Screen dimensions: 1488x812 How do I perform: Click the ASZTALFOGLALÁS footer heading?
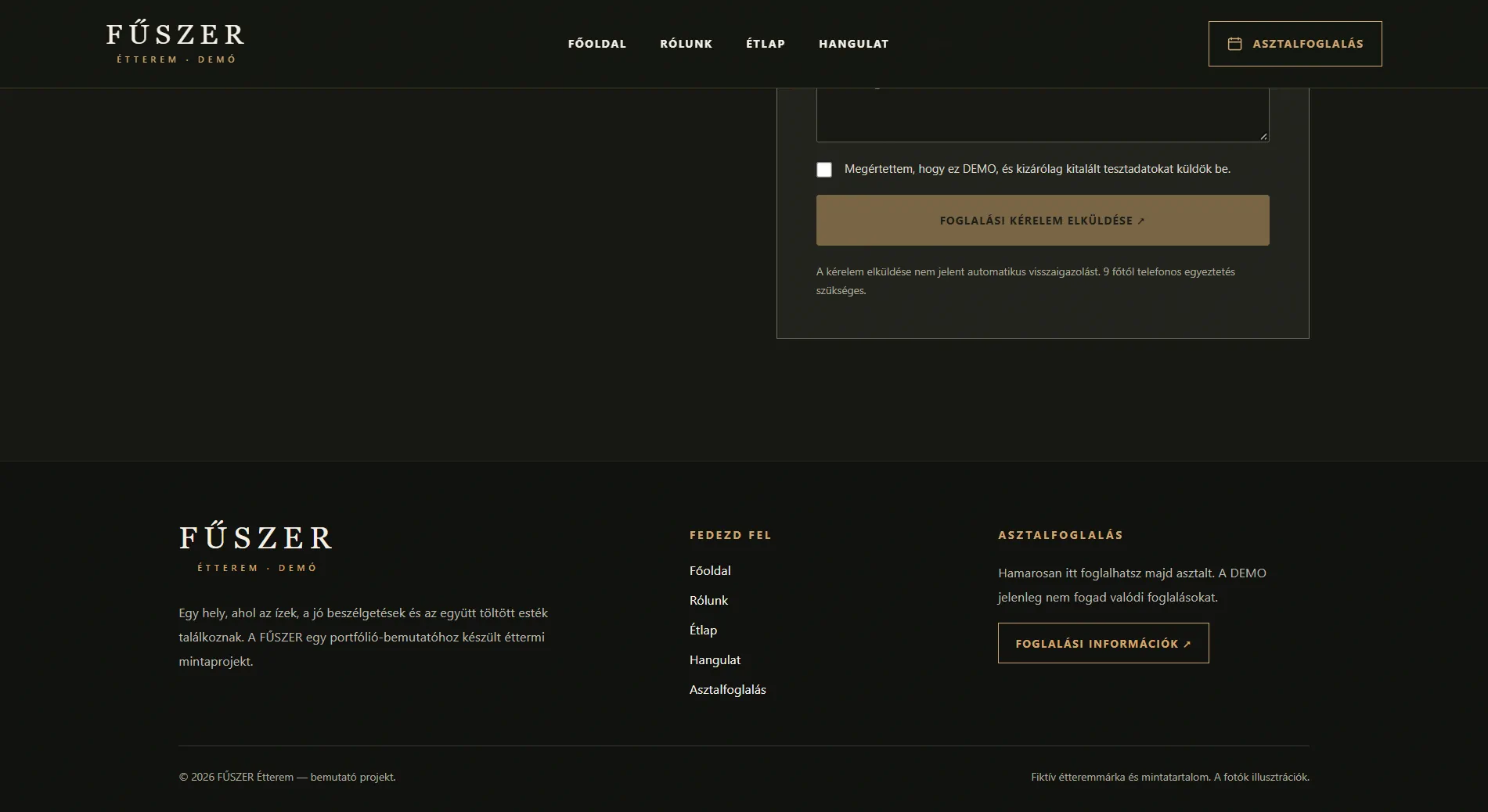(1061, 535)
